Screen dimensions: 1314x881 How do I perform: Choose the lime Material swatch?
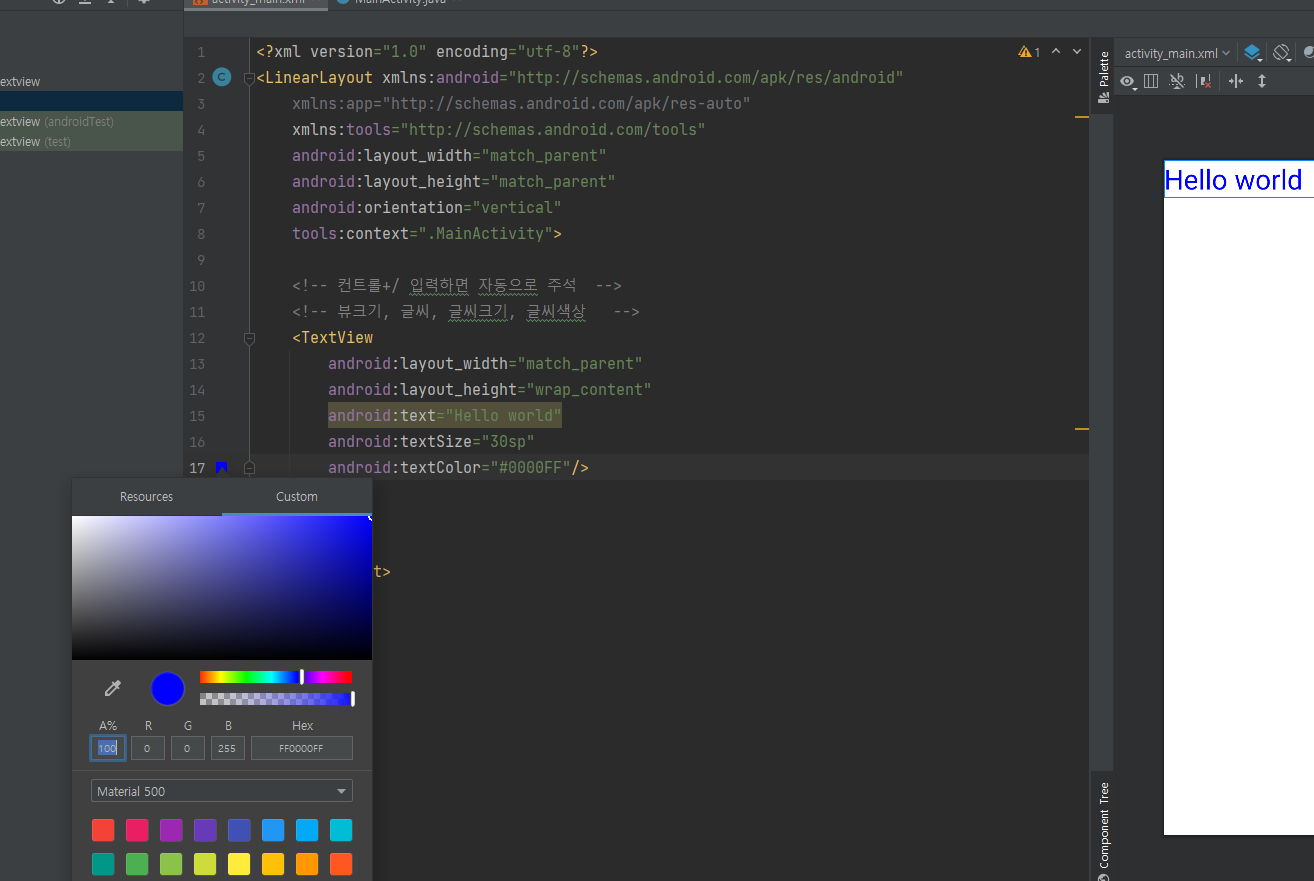tap(205, 864)
